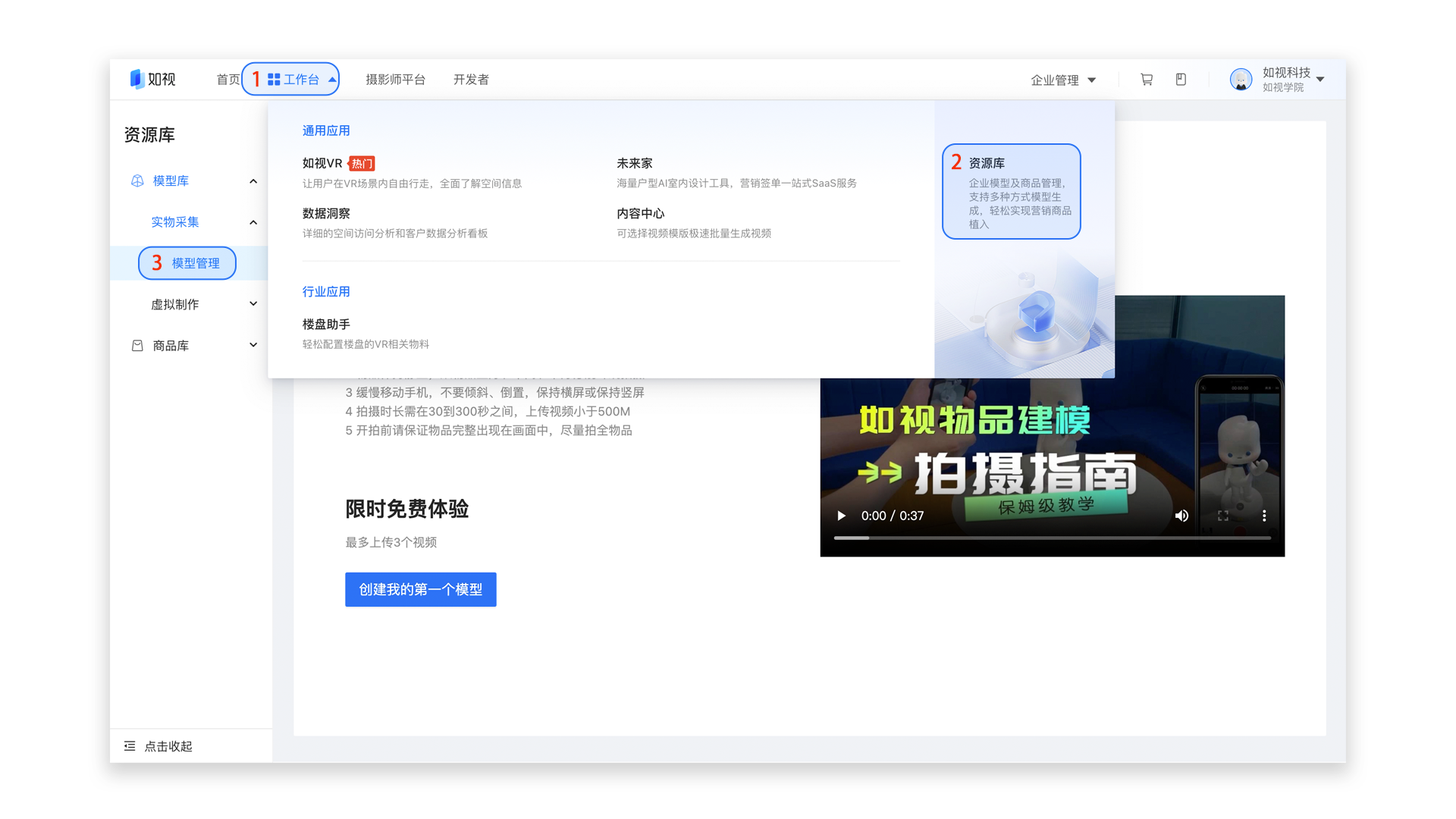Select 楼盘助手 industry application
The image size is (1456, 819).
[326, 324]
